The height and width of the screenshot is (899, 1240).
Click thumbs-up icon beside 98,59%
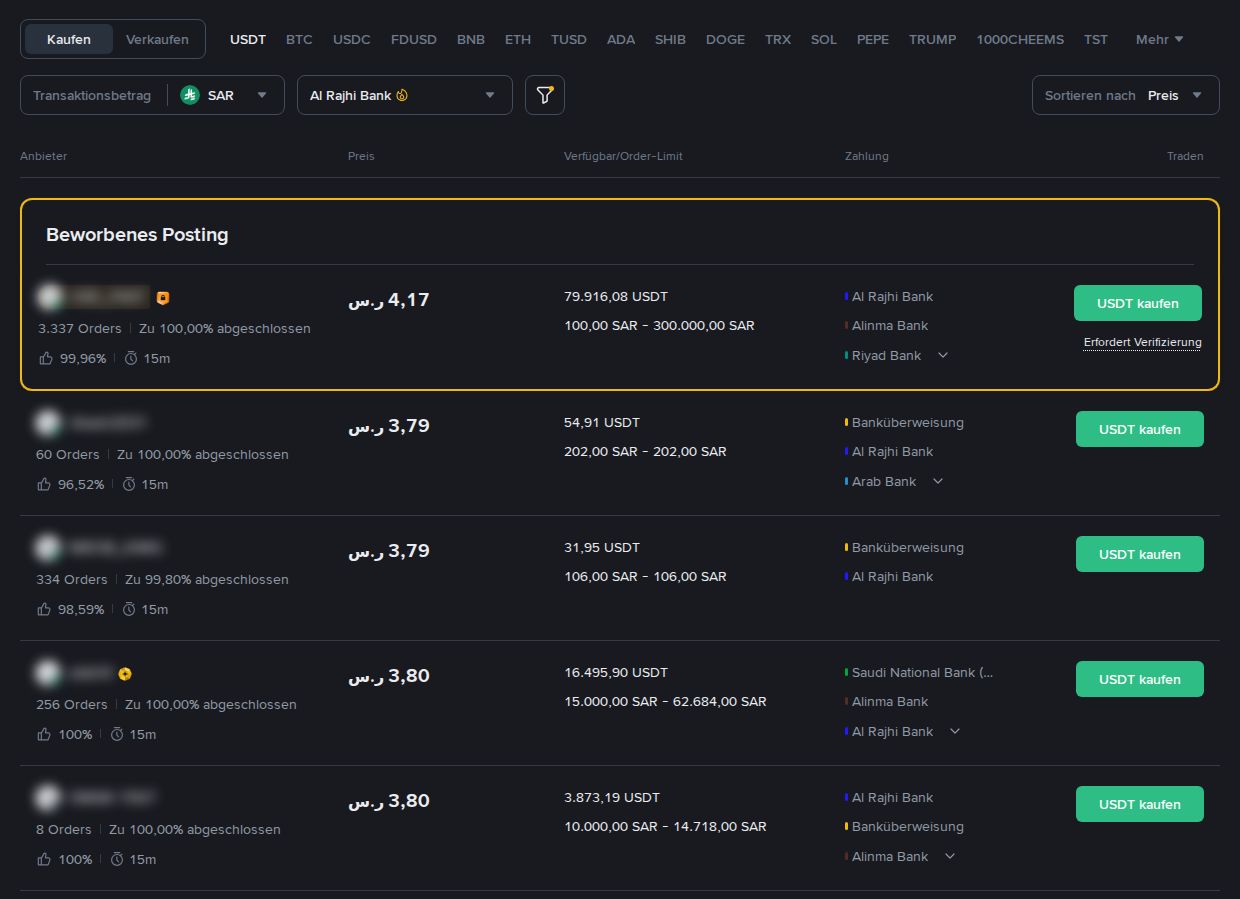[43, 609]
